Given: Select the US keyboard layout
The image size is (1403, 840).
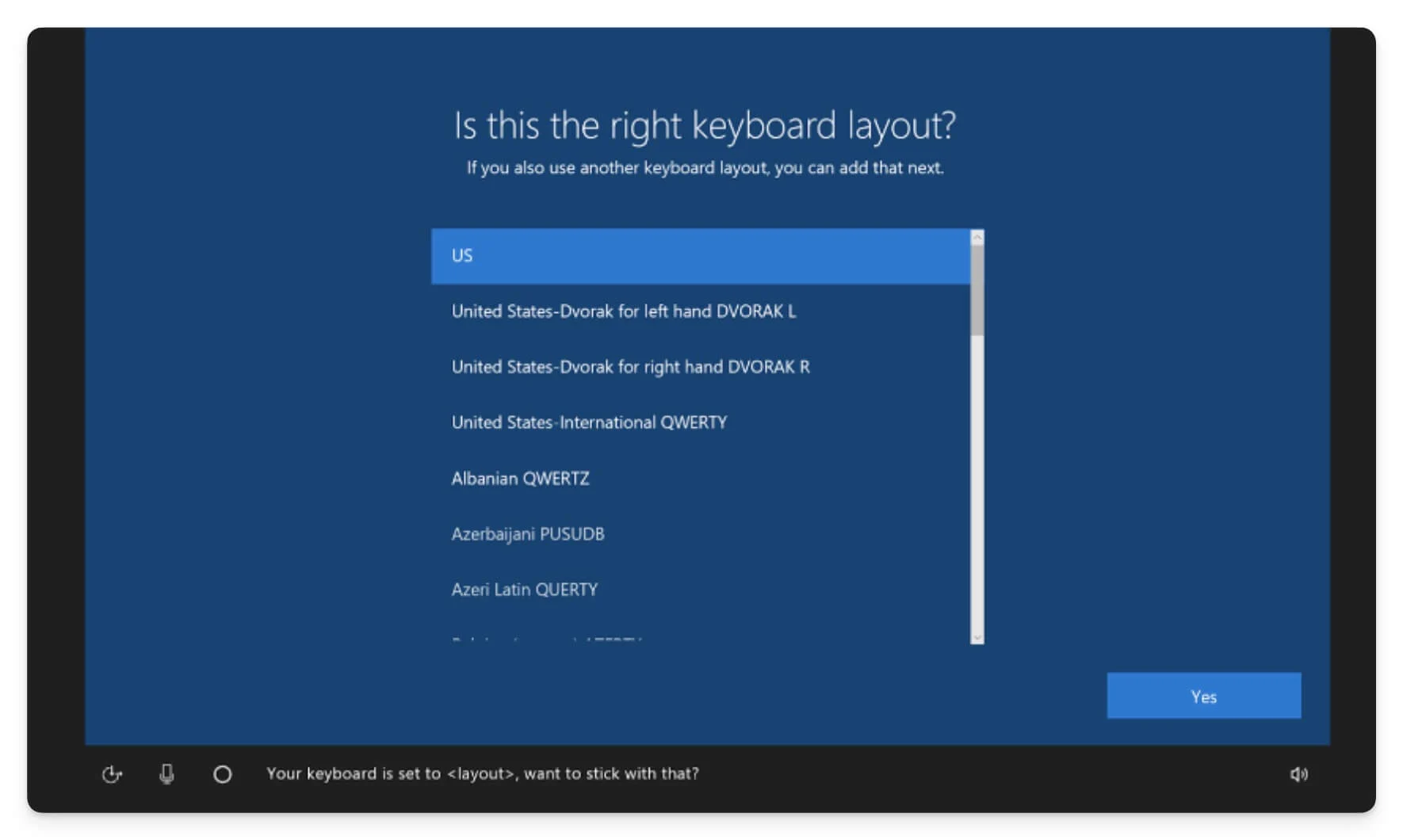Looking at the screenshot, I should tap(701, 256).
